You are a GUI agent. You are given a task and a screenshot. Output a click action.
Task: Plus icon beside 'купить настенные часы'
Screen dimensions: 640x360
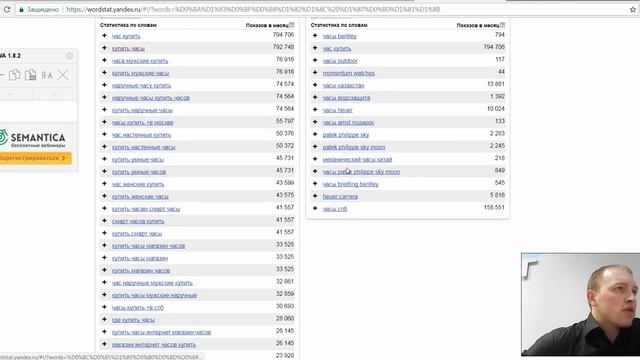pos(104,147)
